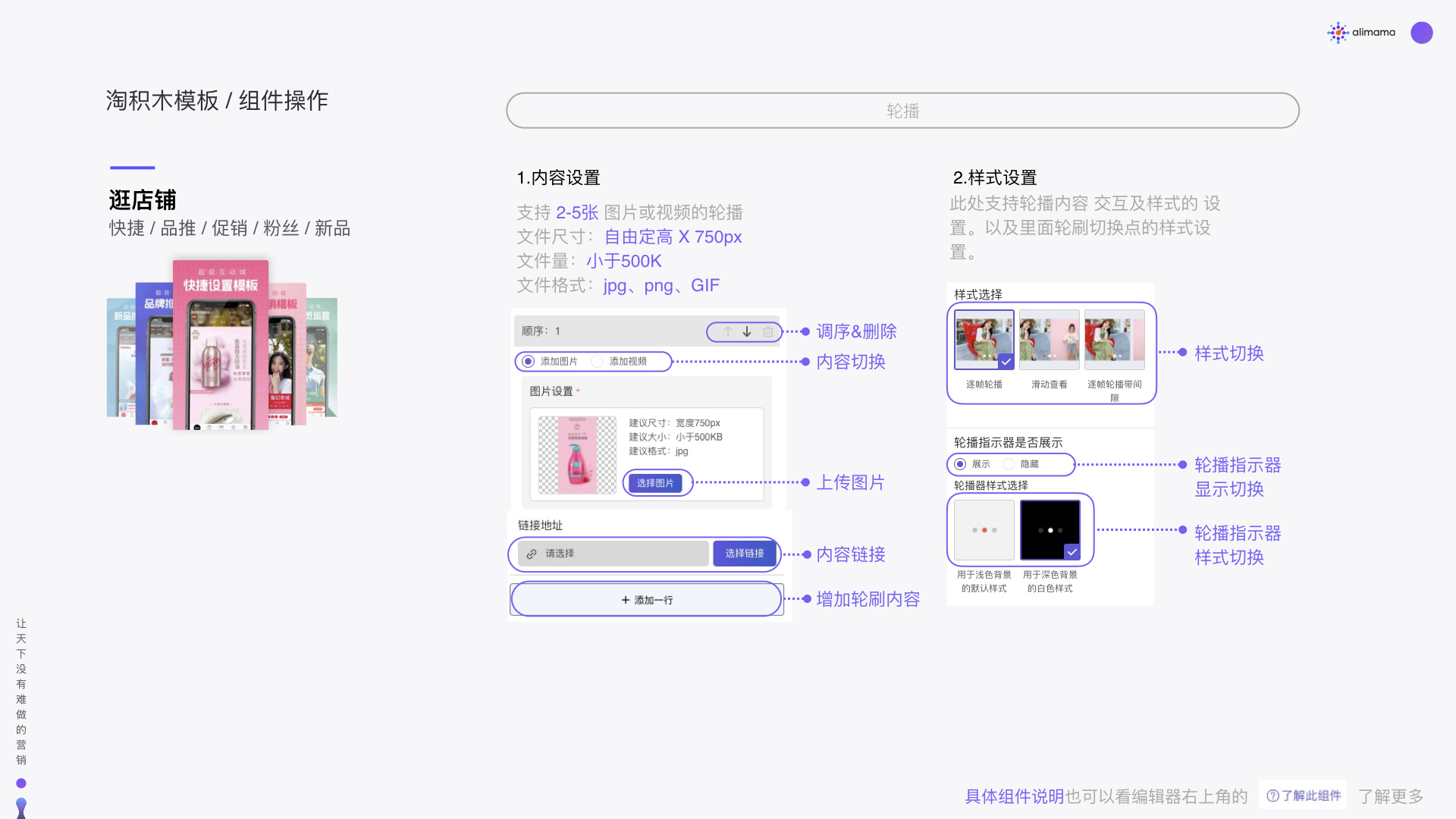
Task: Click the 轮播 title pill box
Action: 902,111
